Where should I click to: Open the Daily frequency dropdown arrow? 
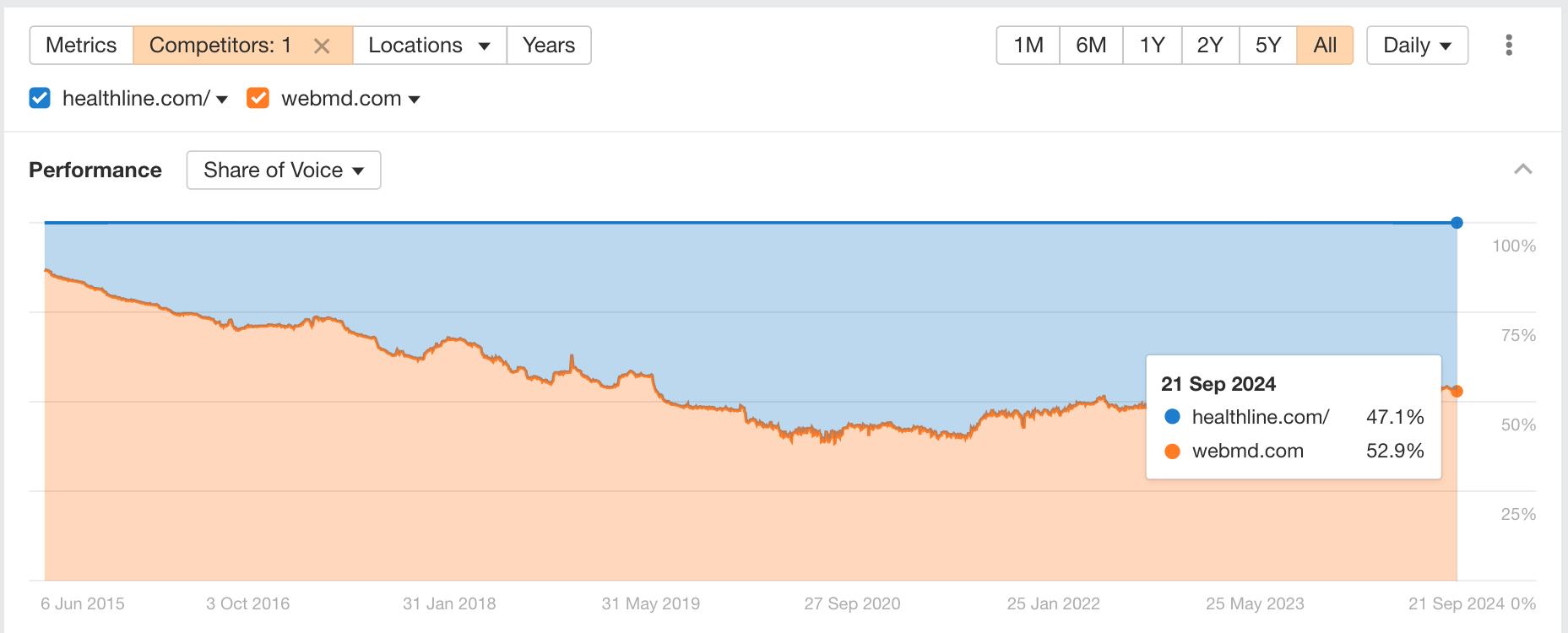(1446, 46)
